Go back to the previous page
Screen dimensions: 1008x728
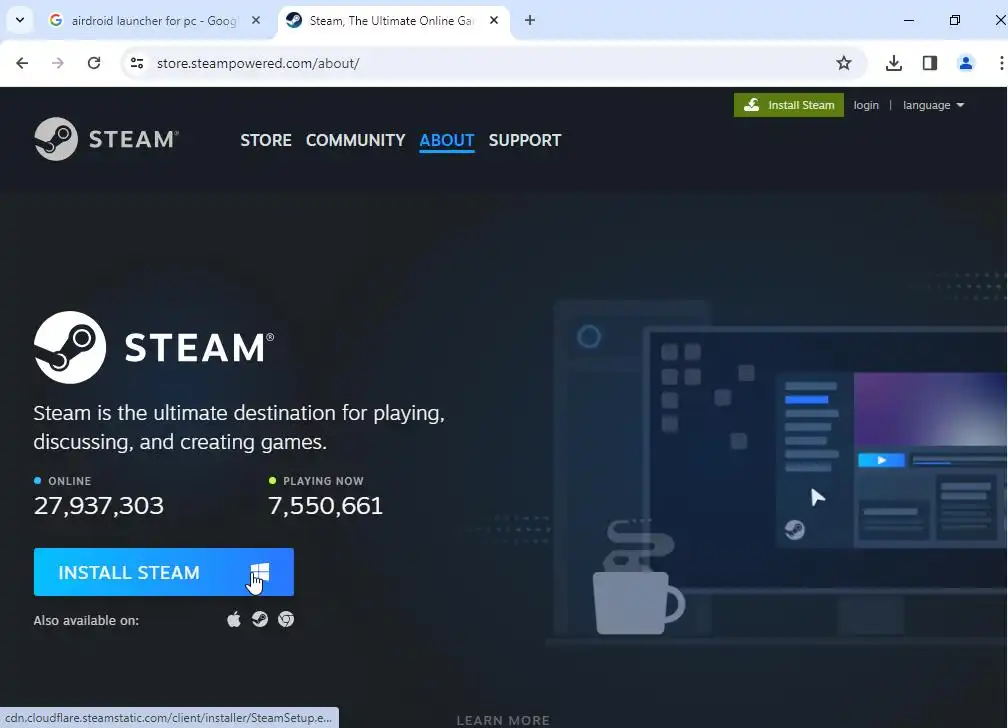pyautogui.click(x=22, y=63)
